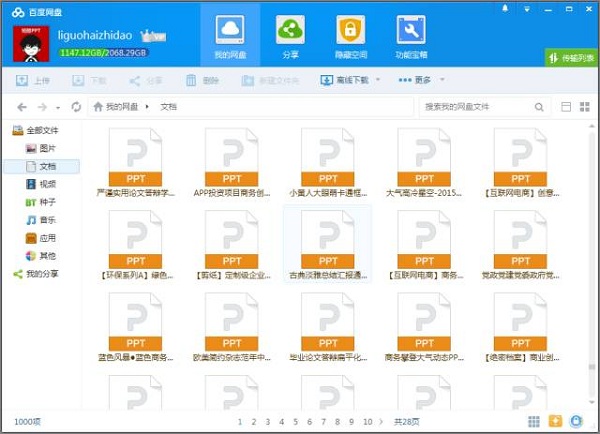600x434 pixels.
Task: Select 图片 (Pictures) in the sidebar
Action: tap(46, 148)
